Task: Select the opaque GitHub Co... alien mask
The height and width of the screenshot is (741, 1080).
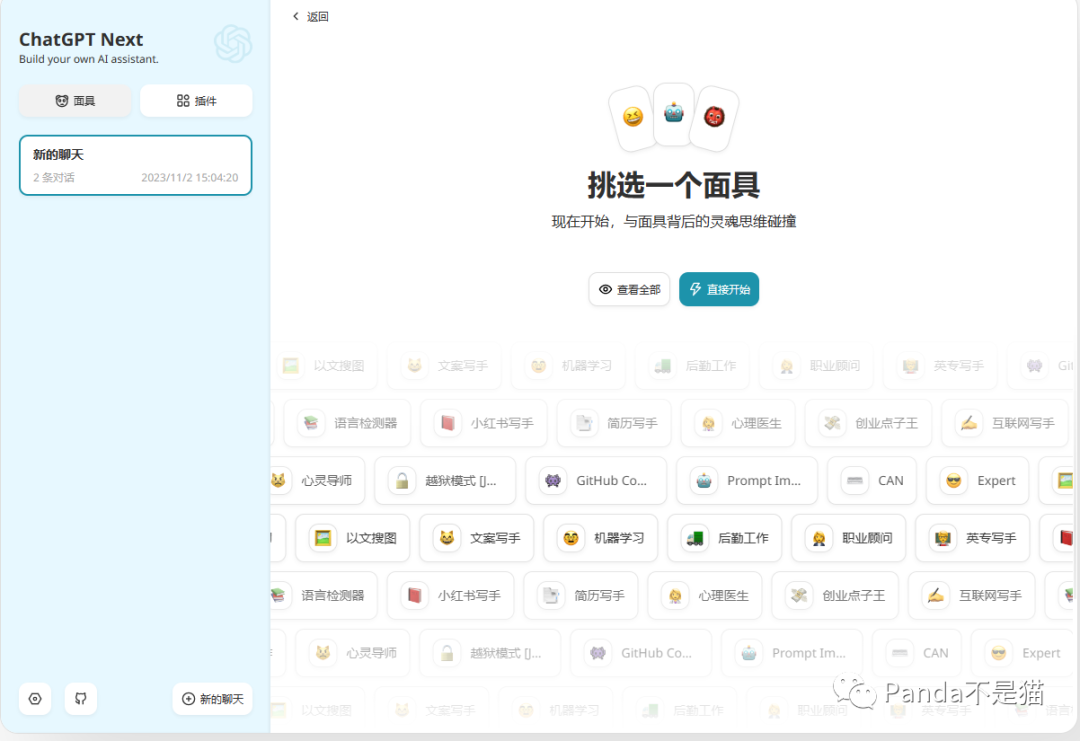Action: [596, 481]
